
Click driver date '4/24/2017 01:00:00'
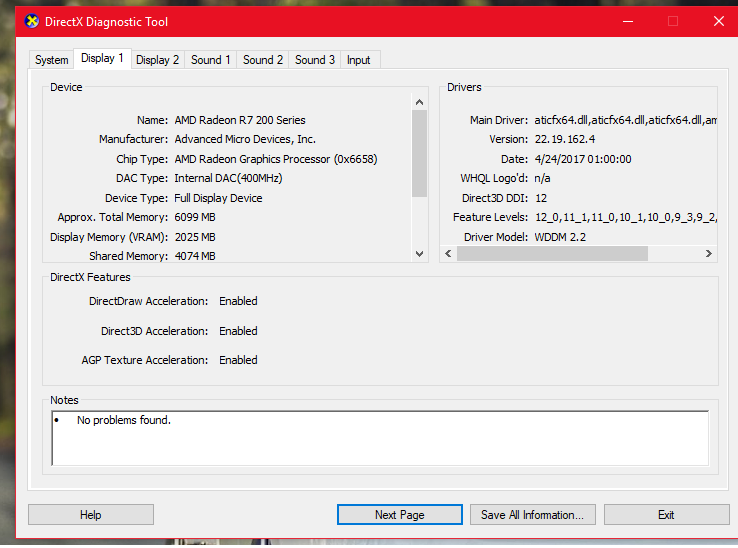(x=583, y=159)
